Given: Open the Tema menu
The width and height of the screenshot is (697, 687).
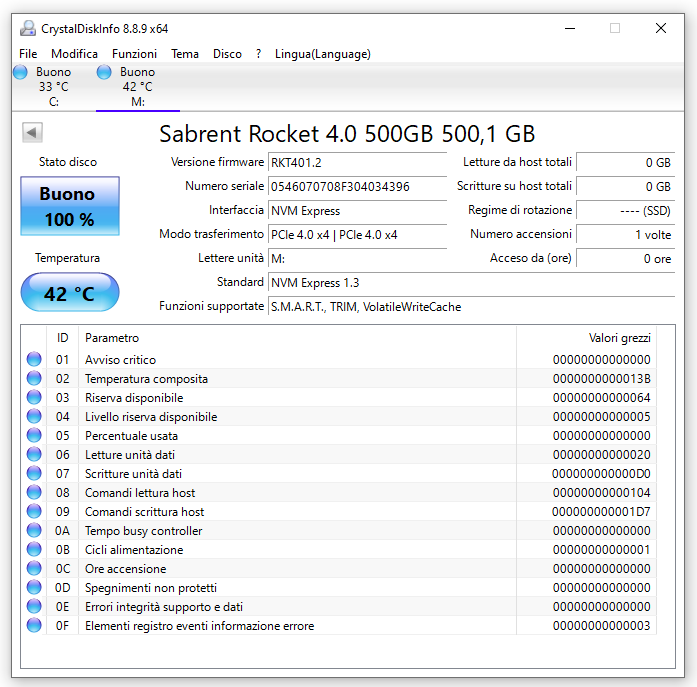Looking at the screenshot, I should click(x=185, y=54).
